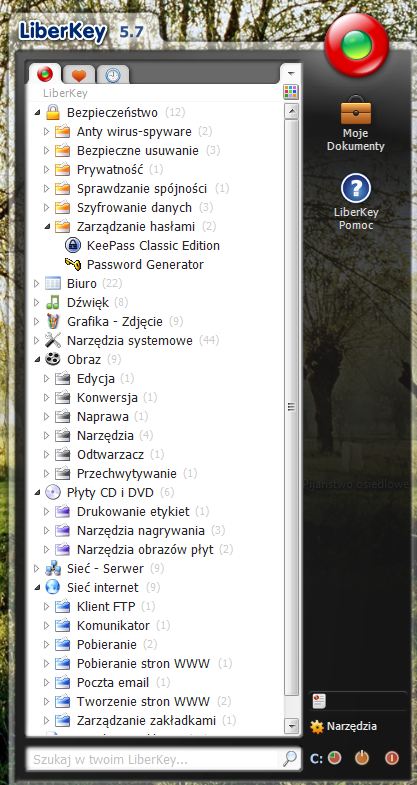Open the tab bar dropdown arrow
This screenshot has width=417, height=785.
tap(290, 73)
